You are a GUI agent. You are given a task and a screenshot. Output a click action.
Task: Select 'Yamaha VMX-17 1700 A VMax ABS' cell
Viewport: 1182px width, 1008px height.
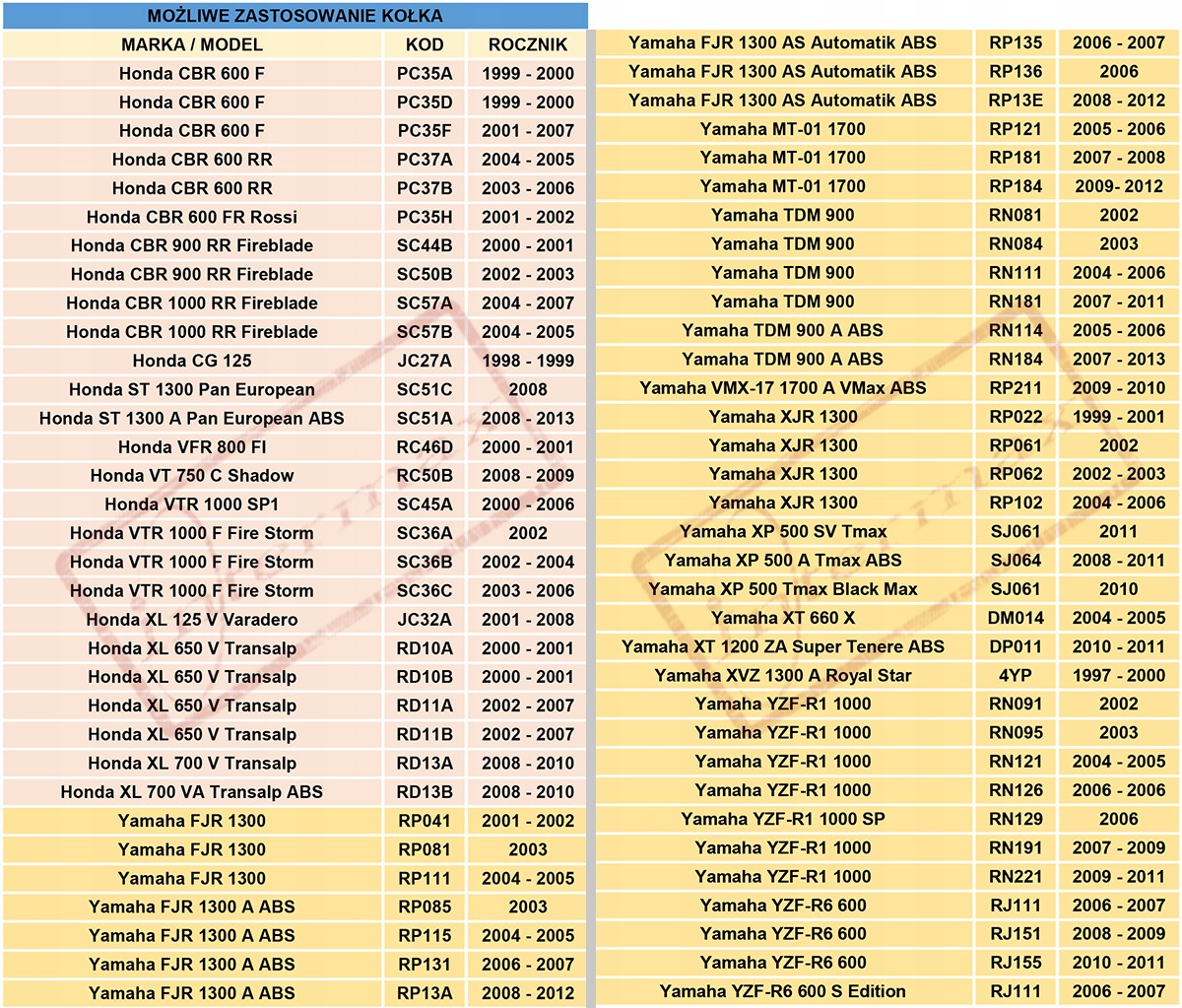[783, 387]
